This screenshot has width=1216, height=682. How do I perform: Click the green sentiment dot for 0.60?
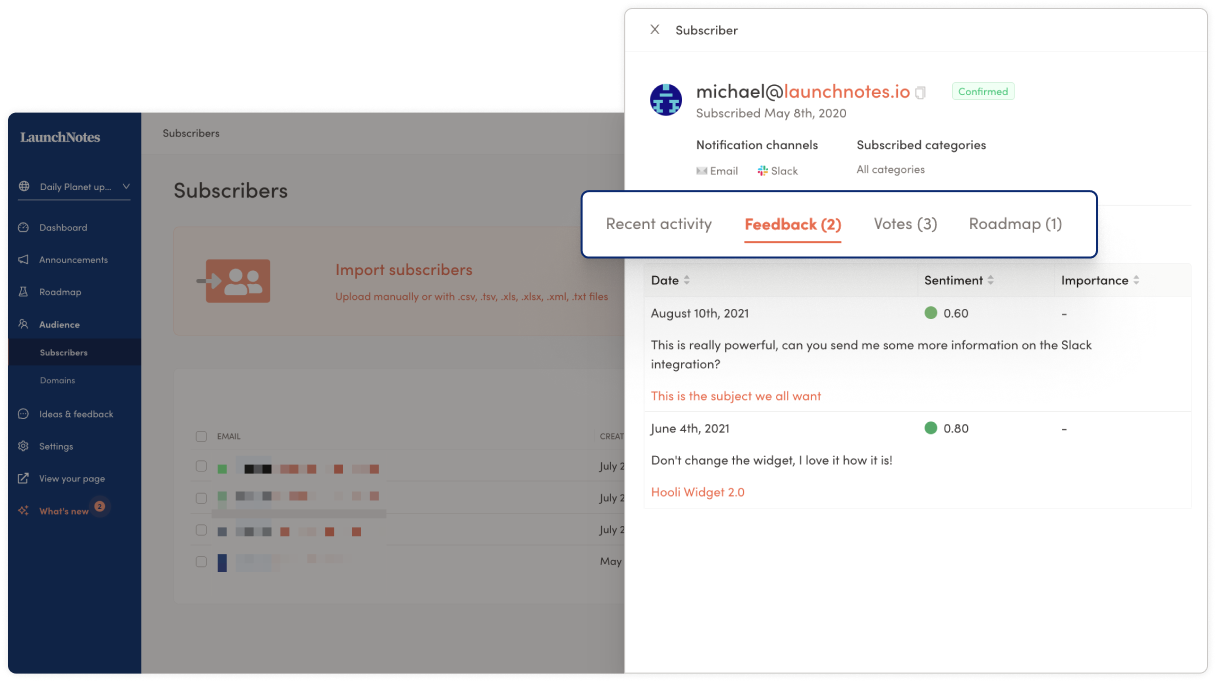tap(931, 313)
